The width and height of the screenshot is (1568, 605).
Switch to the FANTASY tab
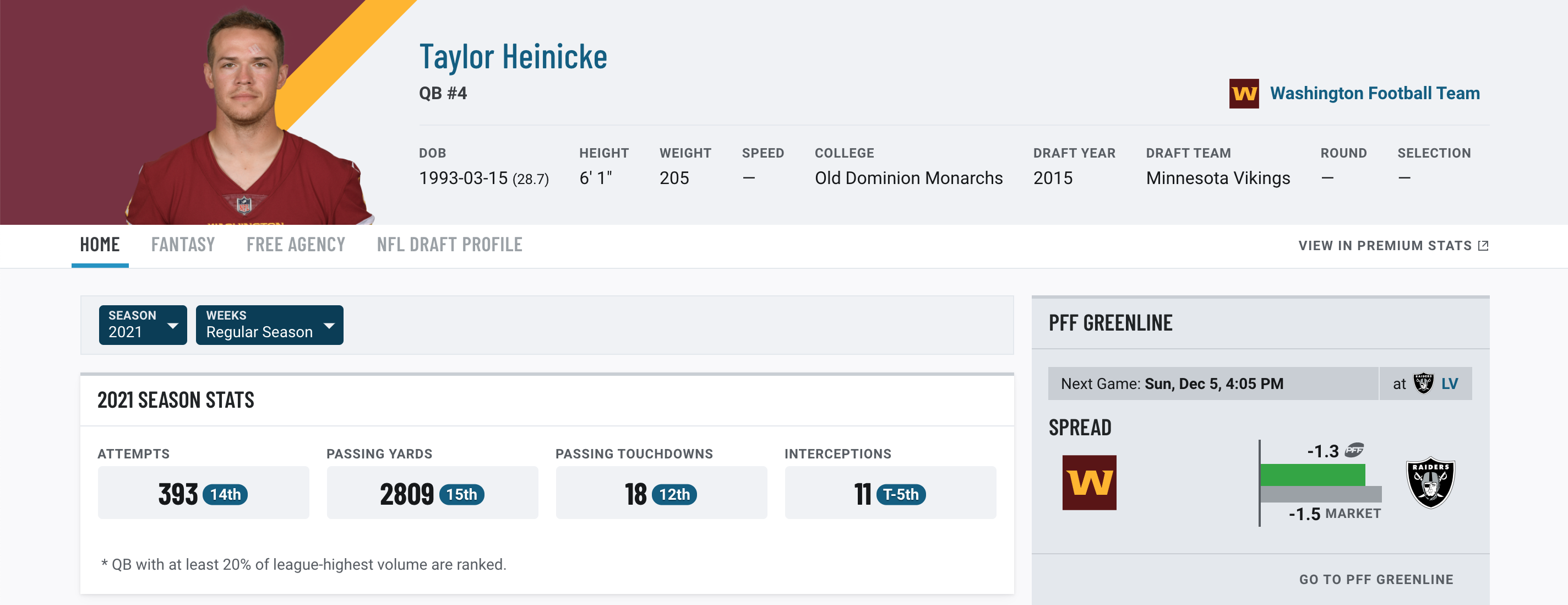coord(182,244)
